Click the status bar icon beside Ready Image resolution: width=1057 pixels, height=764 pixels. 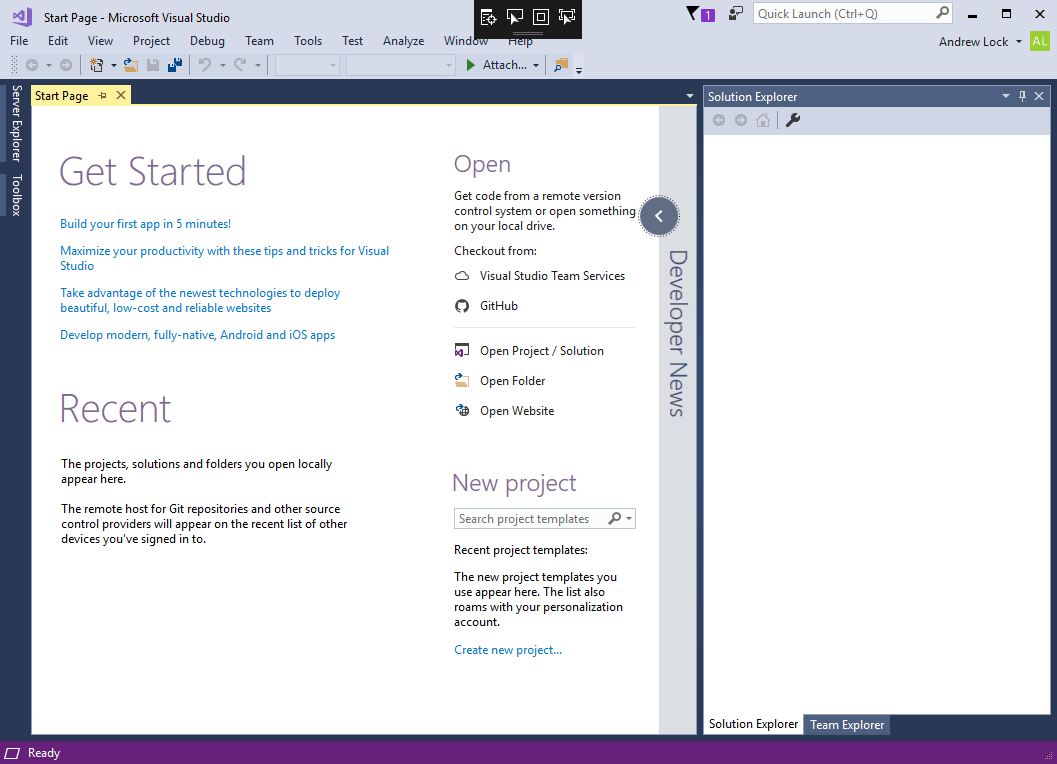tap(12, 753)
